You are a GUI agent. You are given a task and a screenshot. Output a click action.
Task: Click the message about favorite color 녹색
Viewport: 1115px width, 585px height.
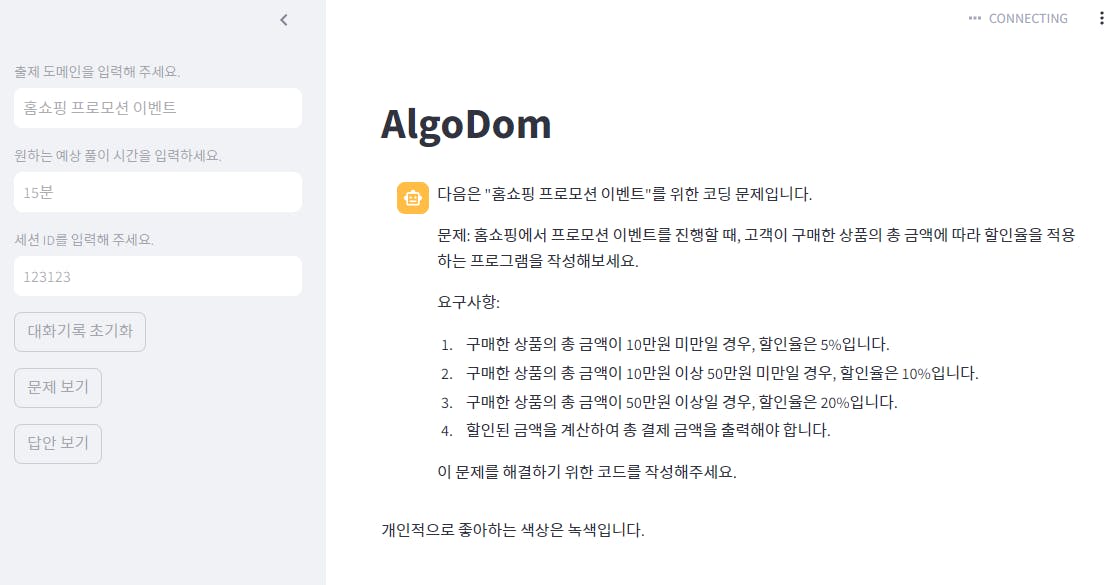(x=512, y=530)
